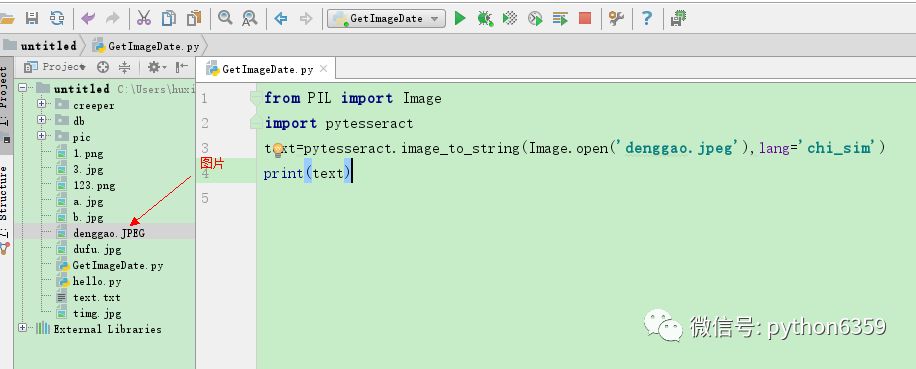The image size is (916, 369).
Task: Collapse the untitled root folder node
Action: tap(23, 88)
